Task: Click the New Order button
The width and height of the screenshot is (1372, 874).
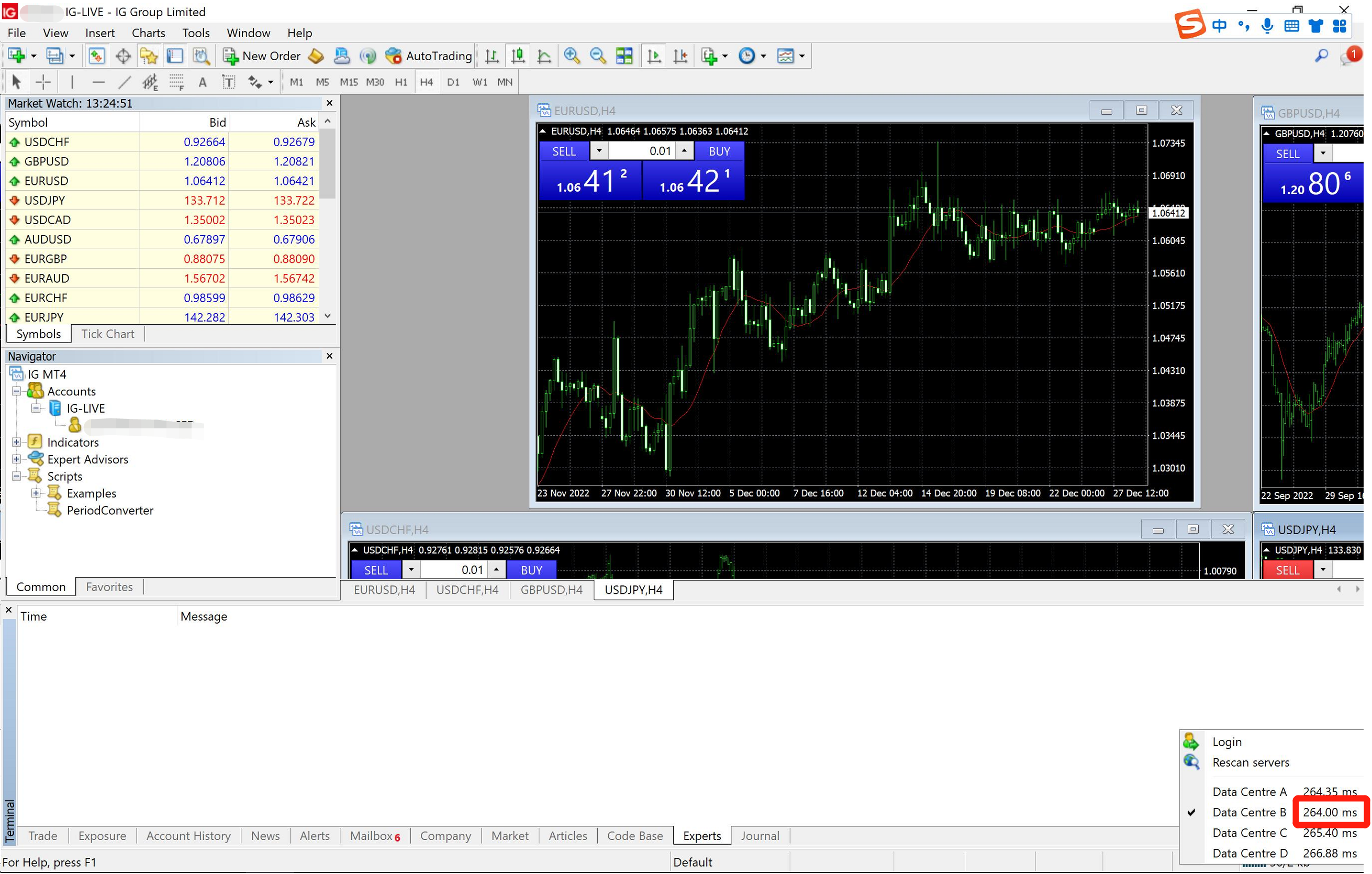Action: click(262, 56)
